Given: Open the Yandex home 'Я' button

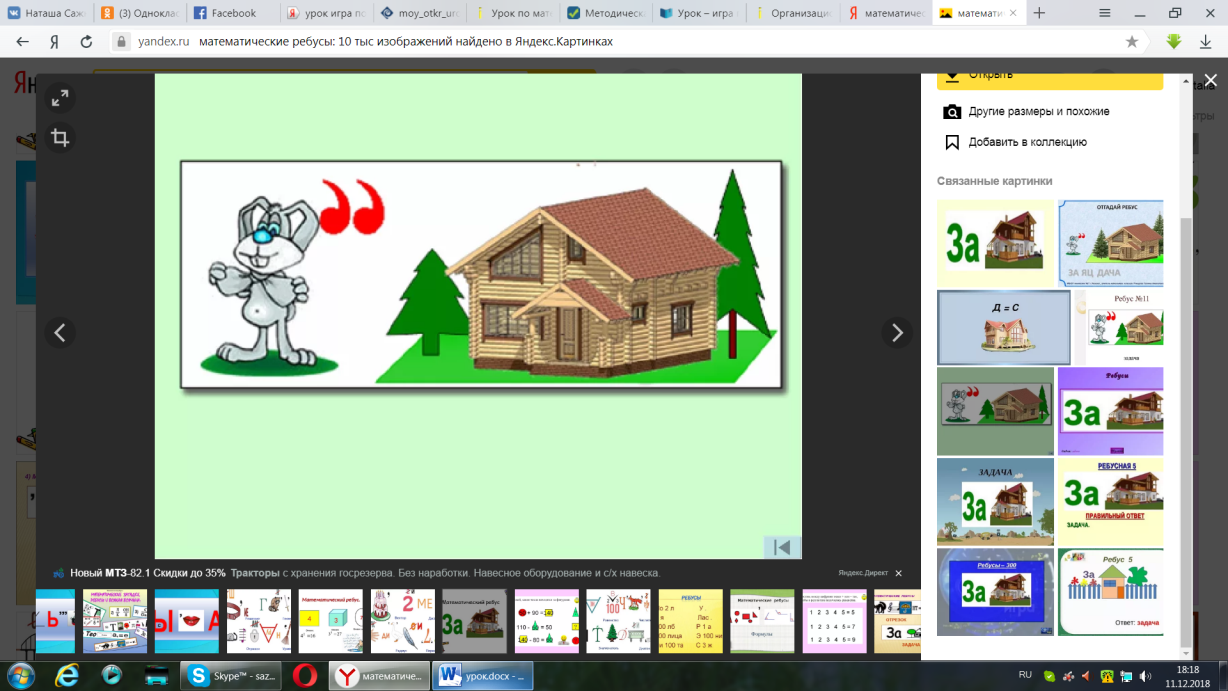Looking at the screenshot, I should 54,42.
